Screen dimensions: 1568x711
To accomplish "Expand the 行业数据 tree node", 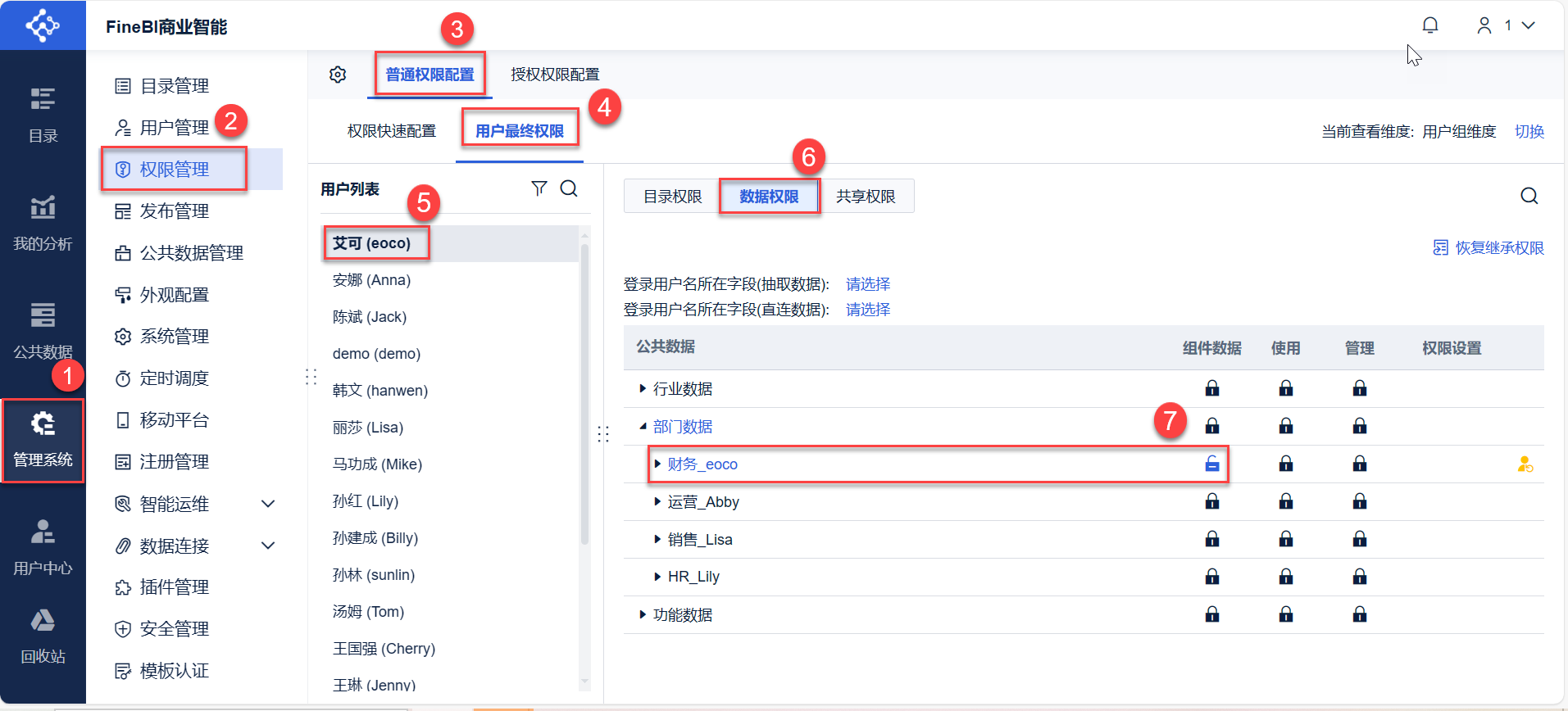I will pyautogui.click(x=643, y=388).
